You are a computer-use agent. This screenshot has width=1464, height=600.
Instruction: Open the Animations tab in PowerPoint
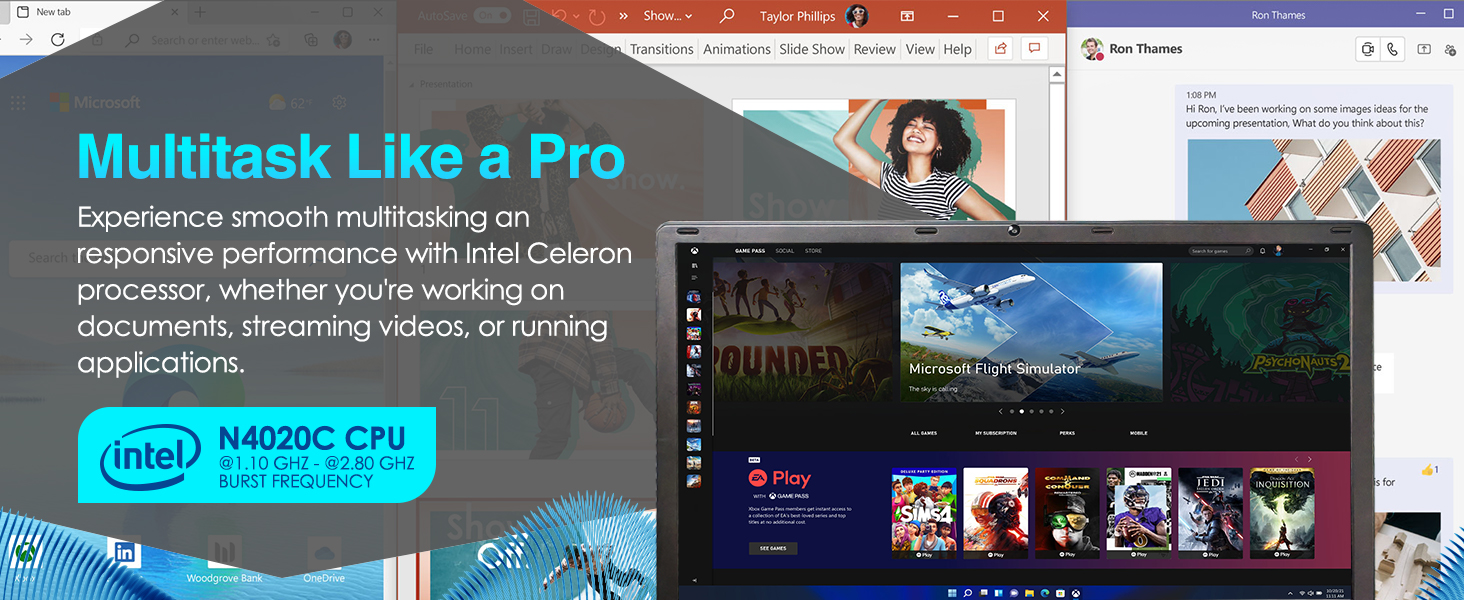pos(737,49)
